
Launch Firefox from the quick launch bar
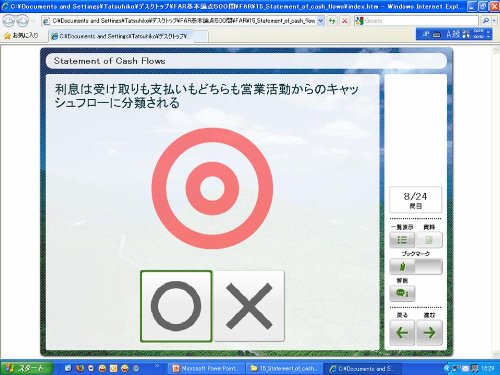79,368
